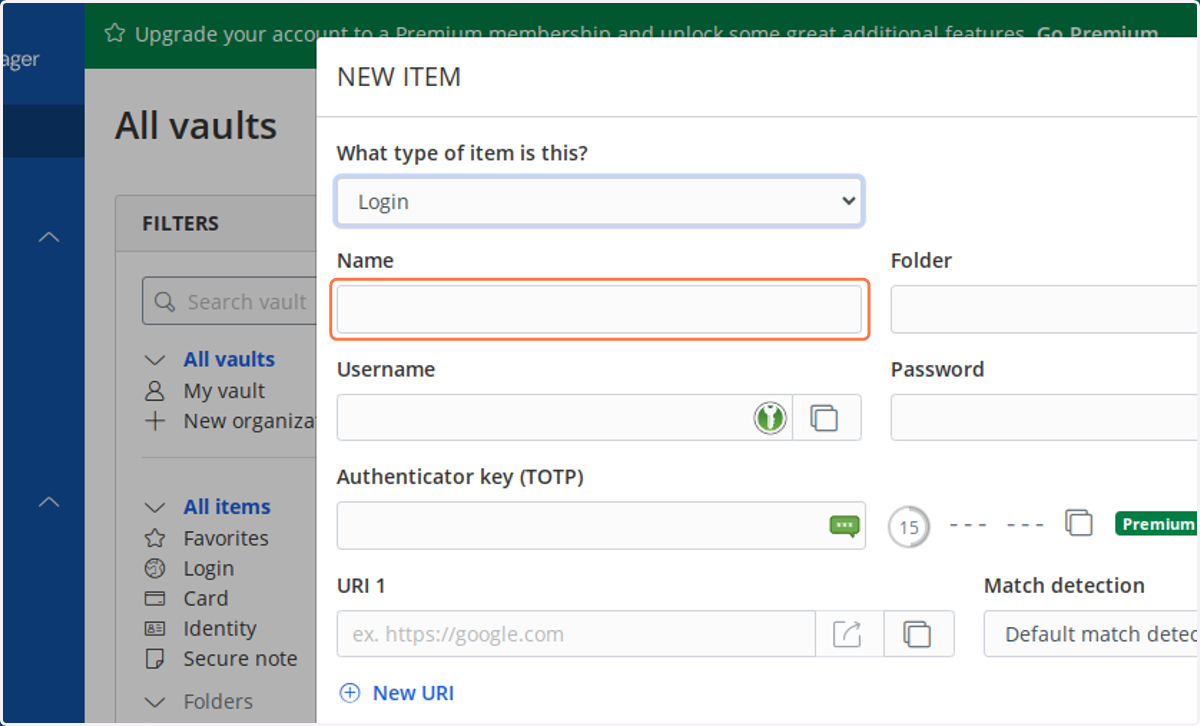Screen dimensions: 1200x726
Task: Click the green Premium badge
Action: (x=1158, y=523)
